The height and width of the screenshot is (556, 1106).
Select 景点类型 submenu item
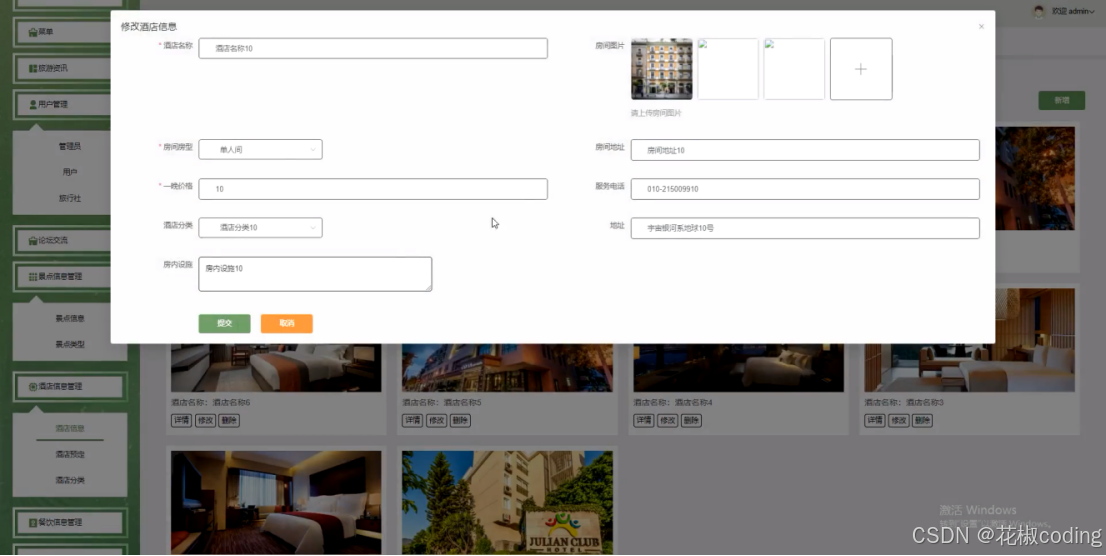click(70, 344)
